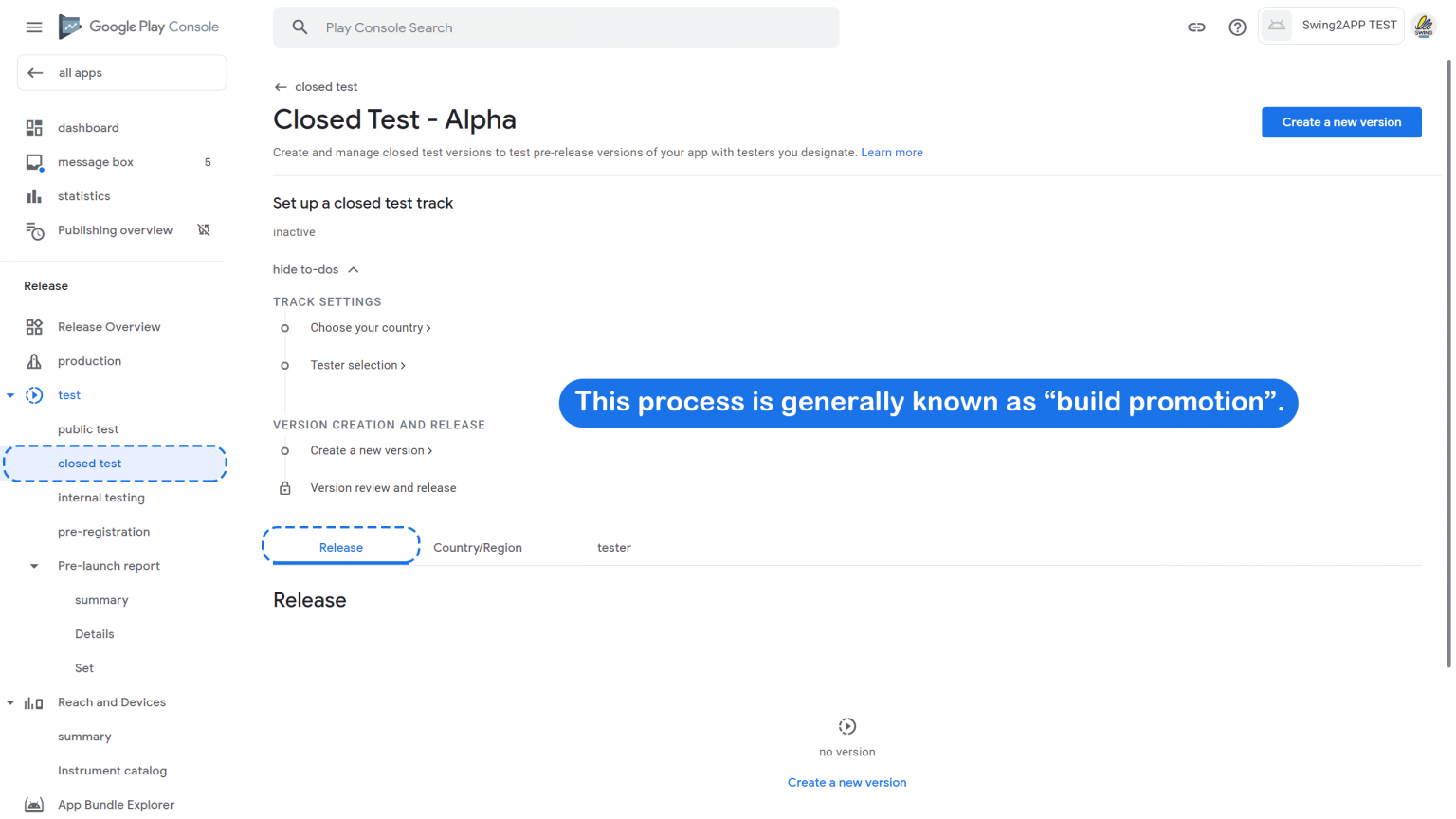Click the Create a new version button

[x=1341, y=121]
